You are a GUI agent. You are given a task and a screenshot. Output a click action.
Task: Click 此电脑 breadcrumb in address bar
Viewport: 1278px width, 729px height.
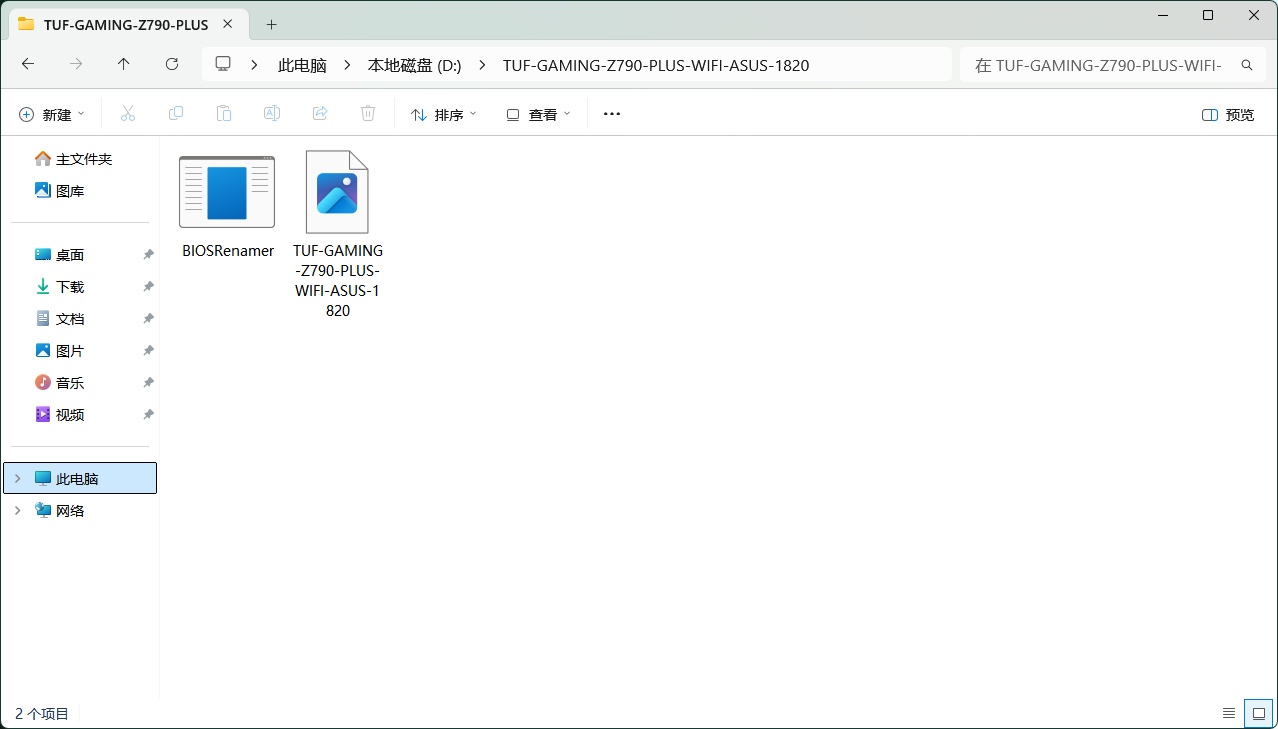[x=302, y=65]
